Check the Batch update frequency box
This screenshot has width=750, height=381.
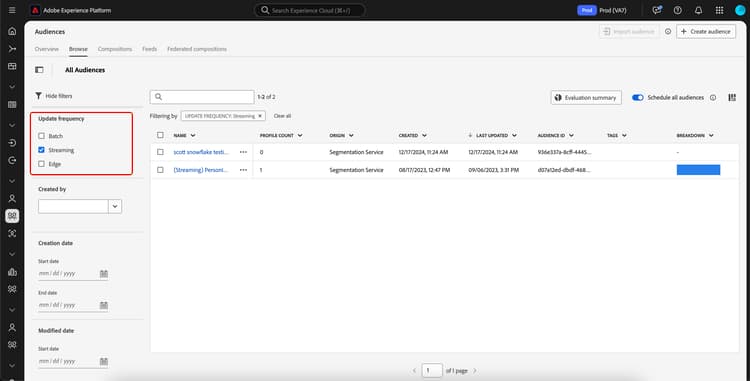point(41,136)
